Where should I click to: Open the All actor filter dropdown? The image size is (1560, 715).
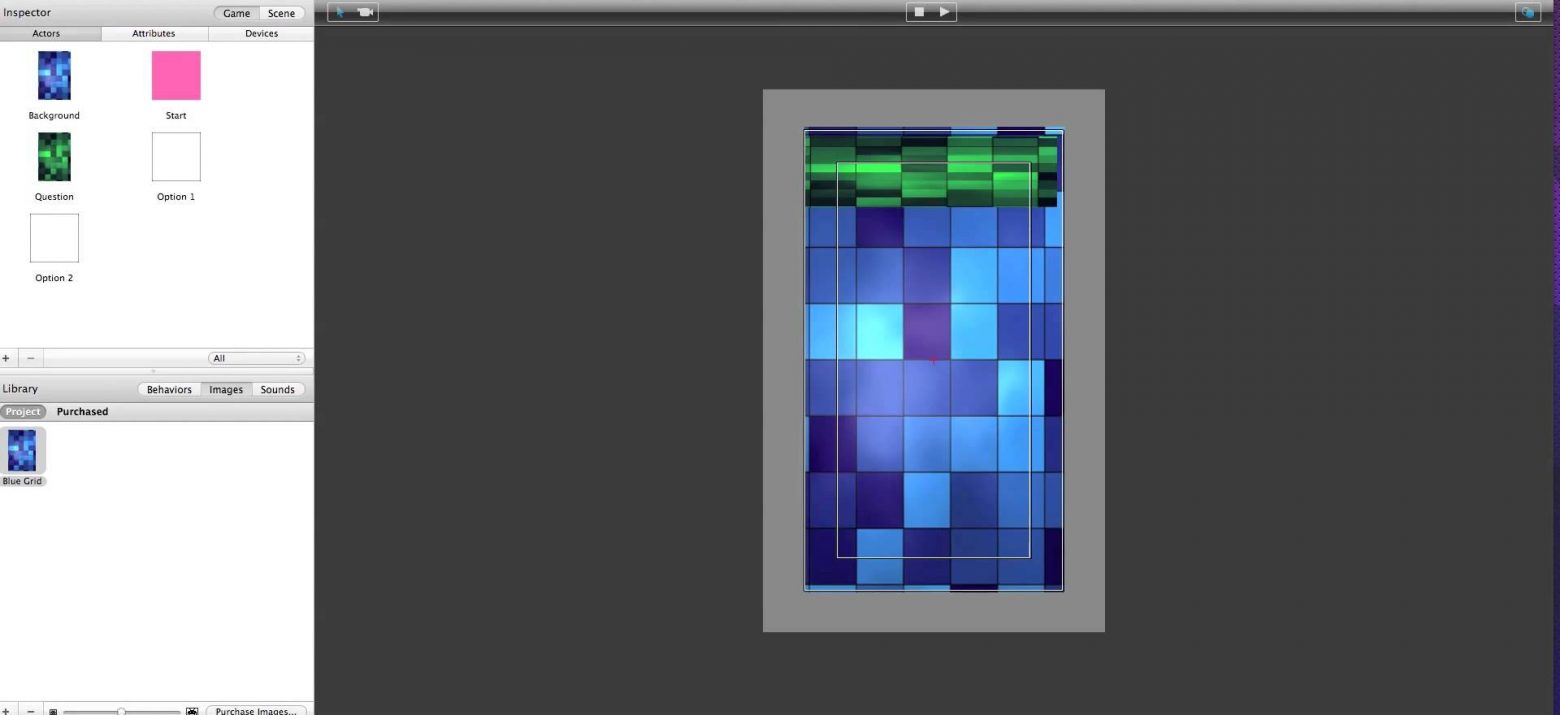pyautogui.click(x=256, y=358)
